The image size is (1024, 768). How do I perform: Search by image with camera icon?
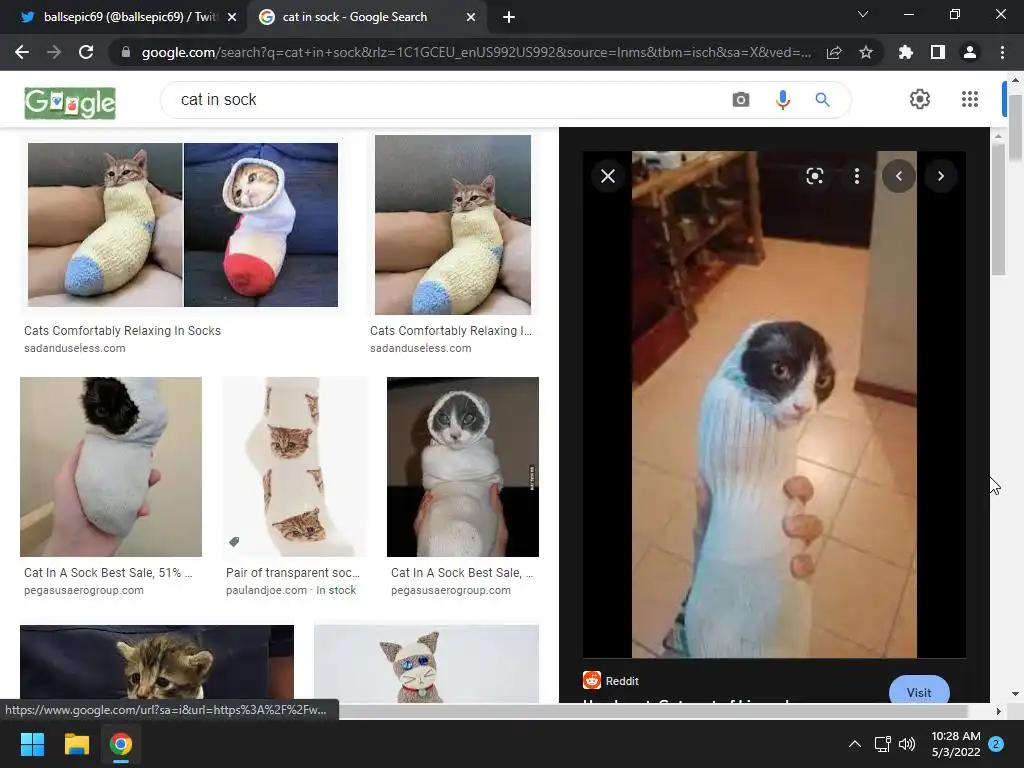point(741,100)
